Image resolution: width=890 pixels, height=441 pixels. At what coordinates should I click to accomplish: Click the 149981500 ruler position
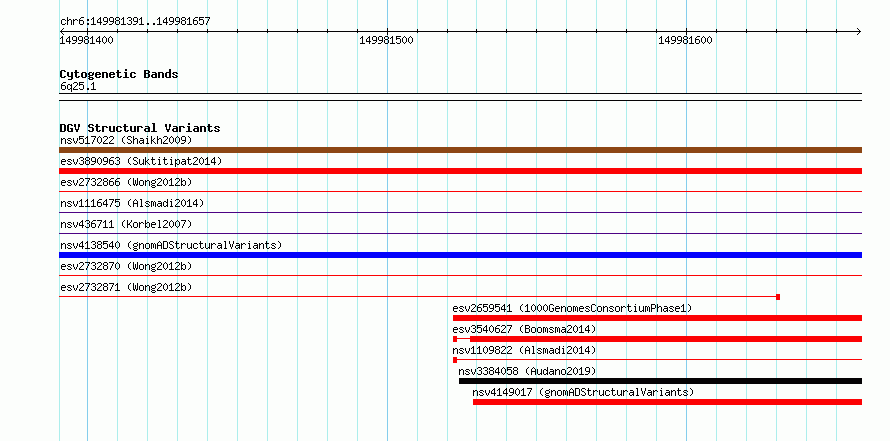387,40
